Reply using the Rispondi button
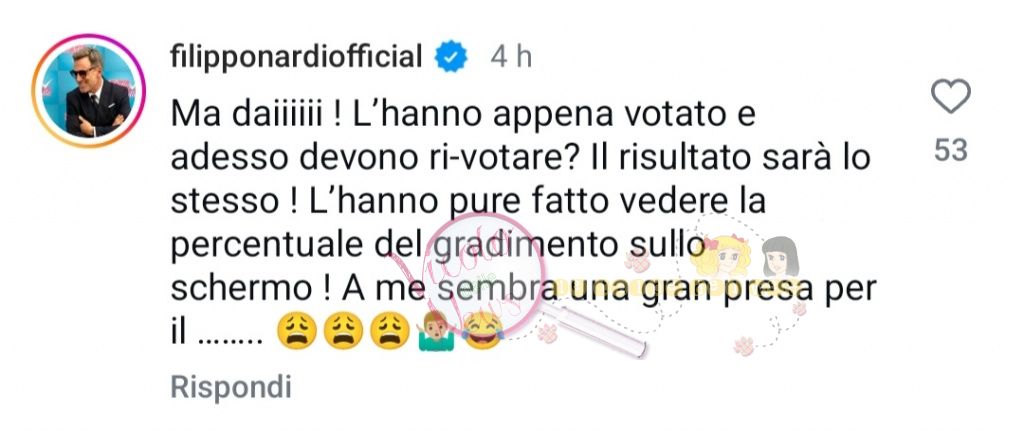The height and width of the screenshot is (431, 1024). point(231,387)
